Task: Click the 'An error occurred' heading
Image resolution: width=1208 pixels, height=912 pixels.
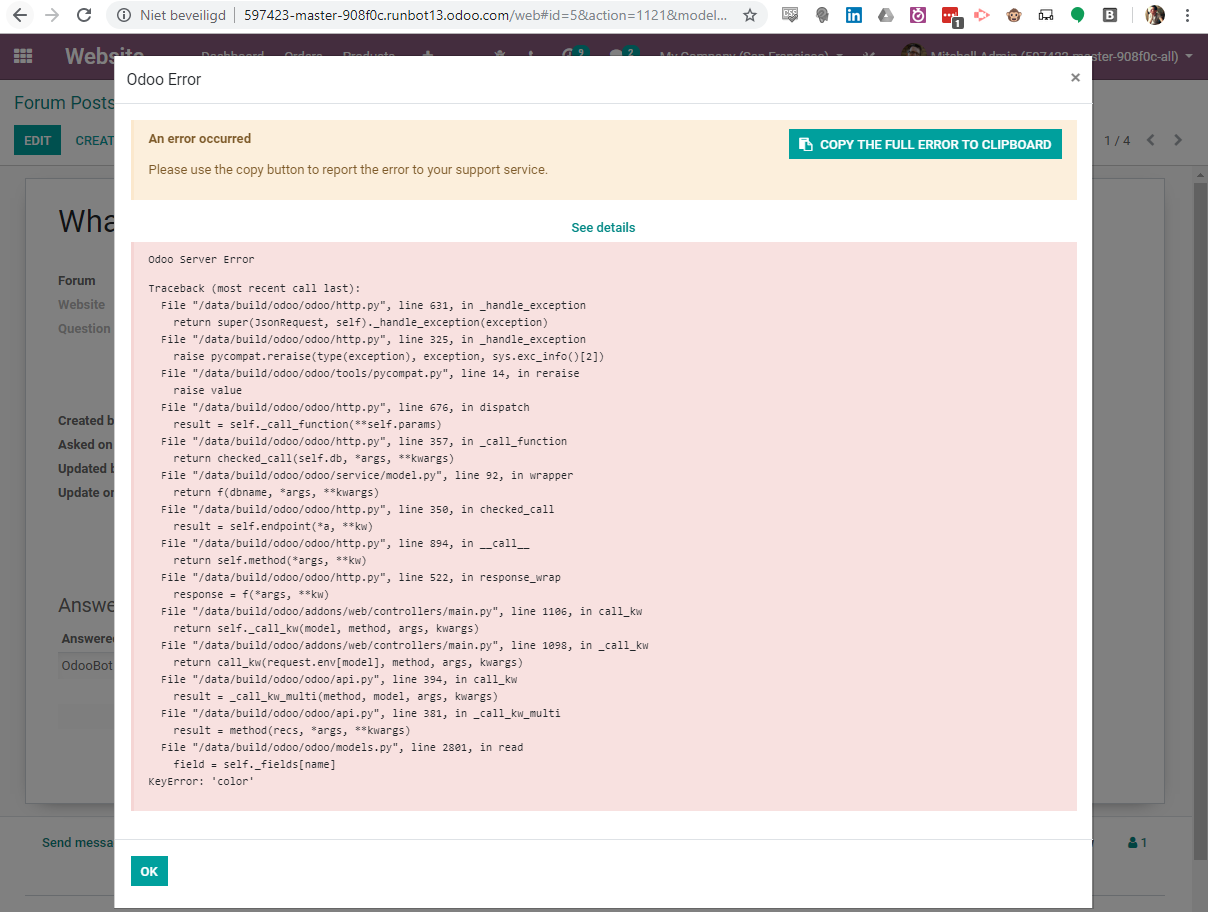Action: [x=200, y=139]
